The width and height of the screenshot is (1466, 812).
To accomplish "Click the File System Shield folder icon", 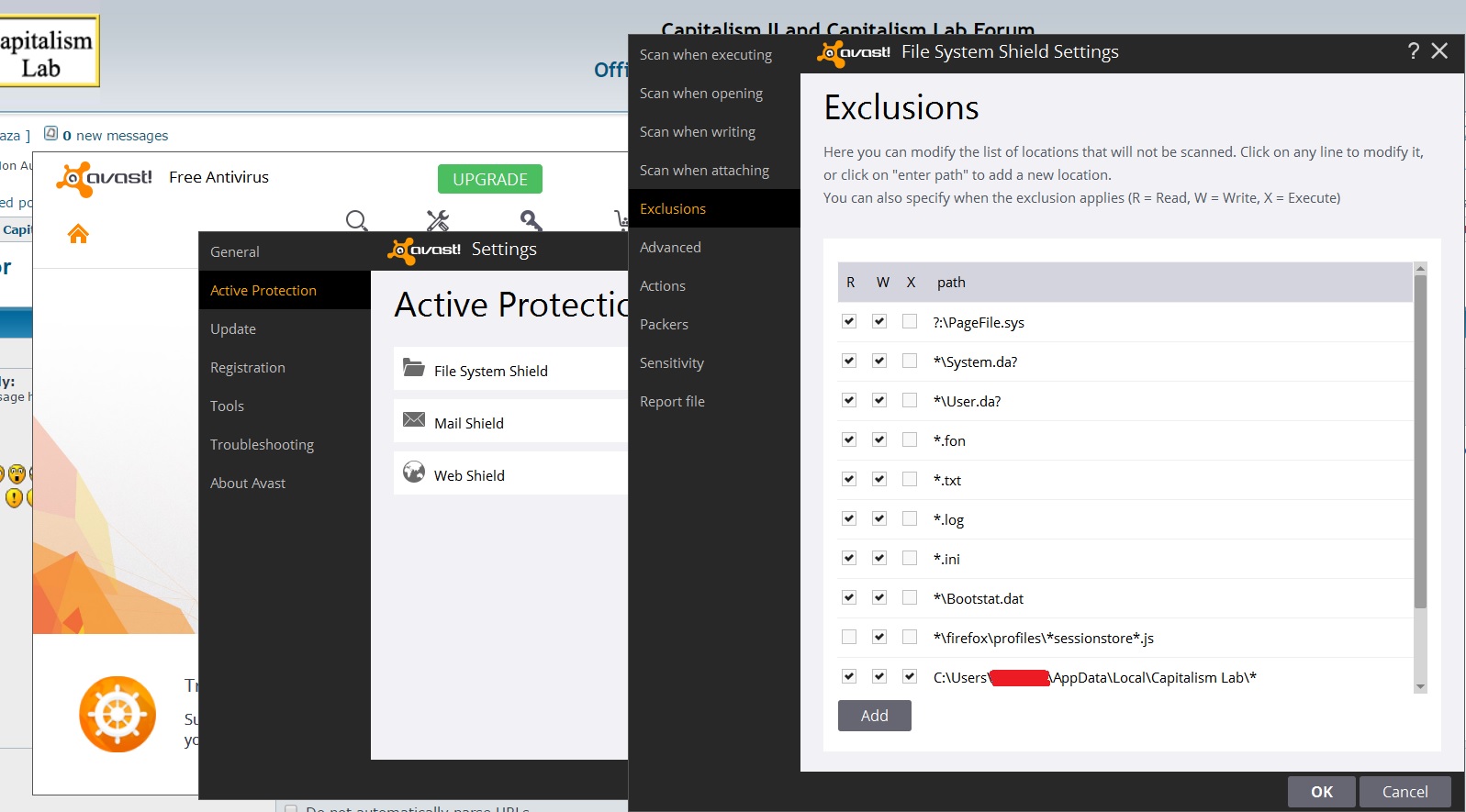I will click(x=414, y=368).
